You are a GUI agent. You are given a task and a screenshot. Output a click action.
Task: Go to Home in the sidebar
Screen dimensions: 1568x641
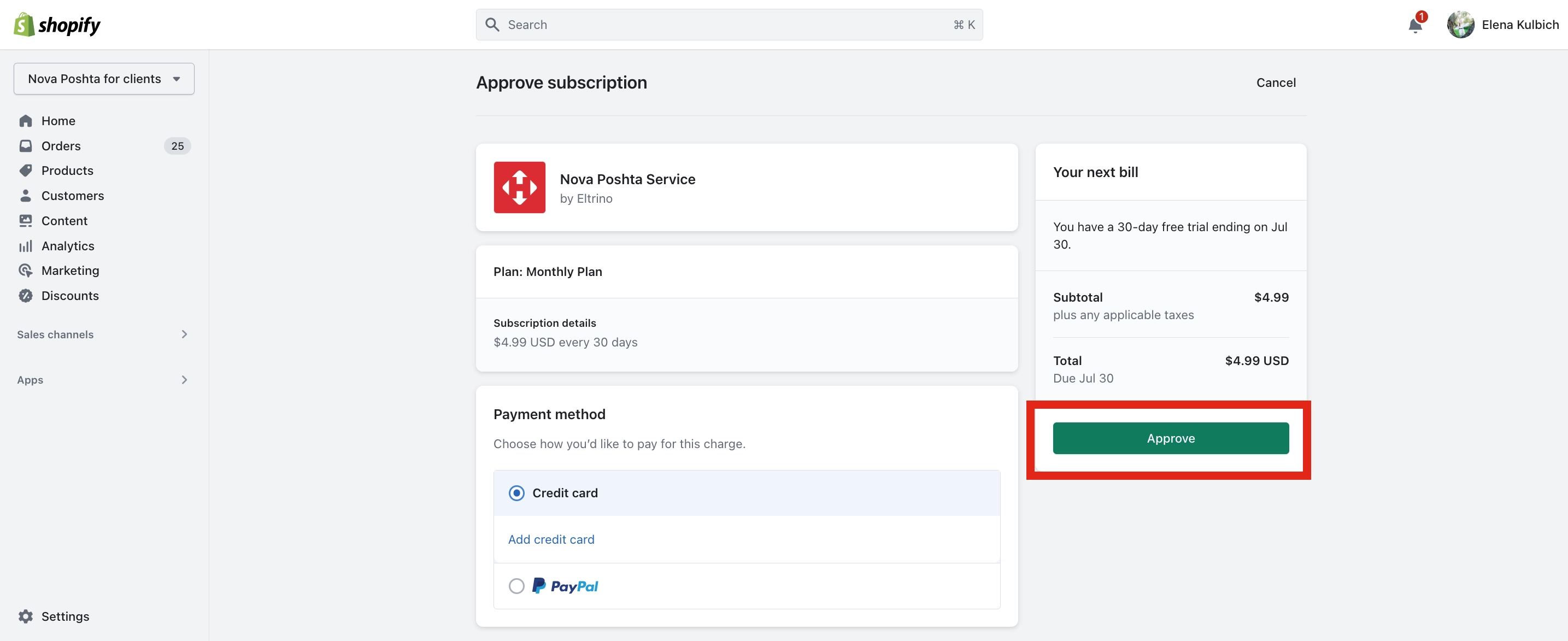[x=58, y=121]
